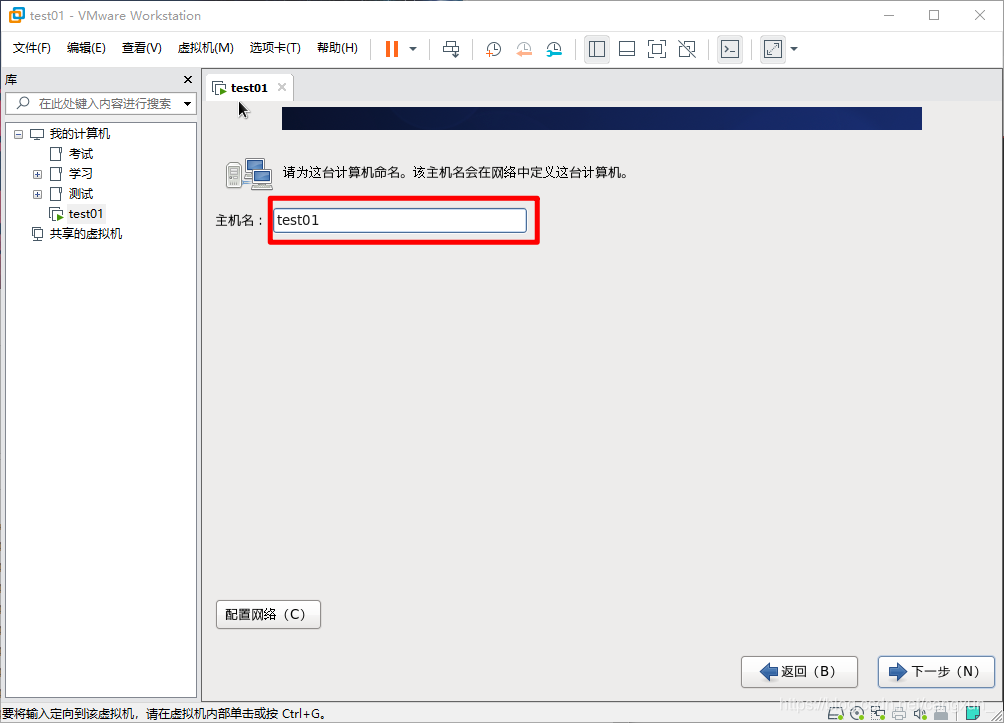The image size is (1004, 723).
Task: Click the hard disk status icon
Action: [836, 713]
